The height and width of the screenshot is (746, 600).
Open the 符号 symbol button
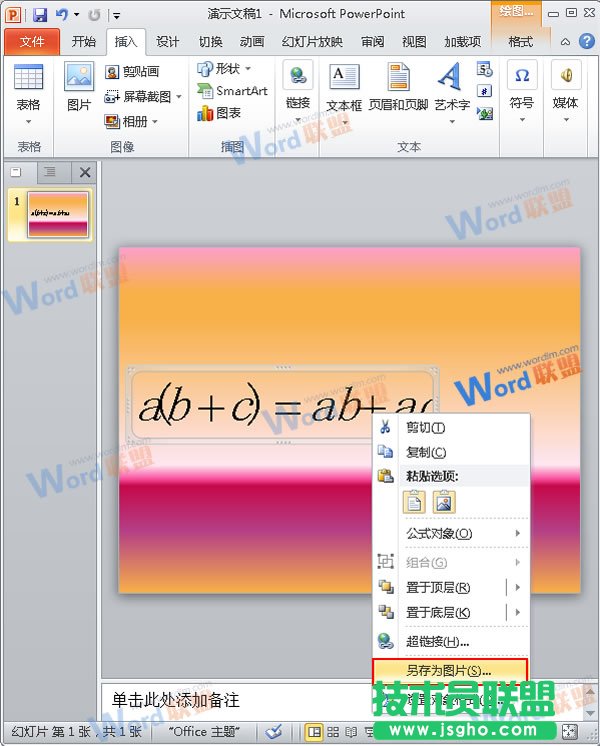pos(522,91)
